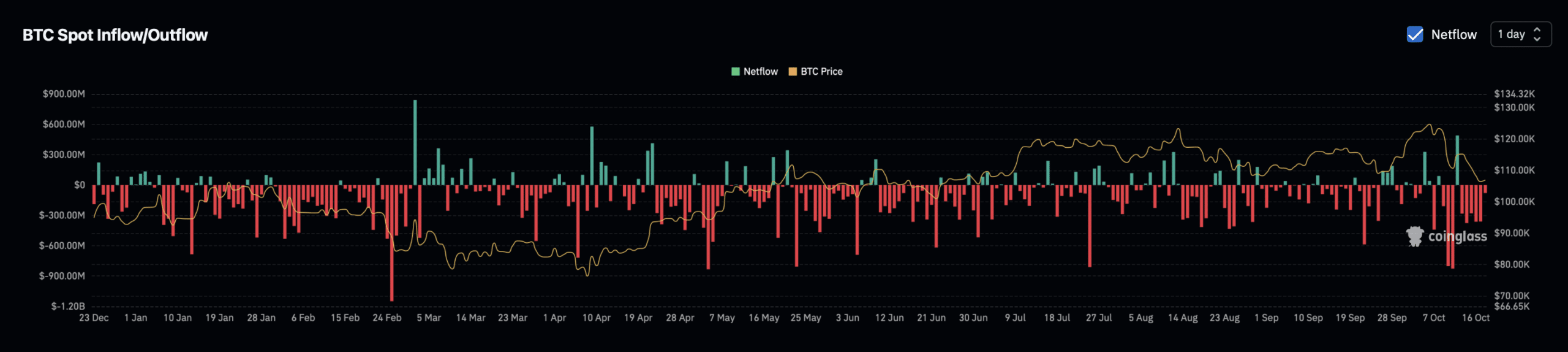Click the 23 Dec date label on x-axis
The height and width of the screenshot is (352, 1568).
point(94,318)
